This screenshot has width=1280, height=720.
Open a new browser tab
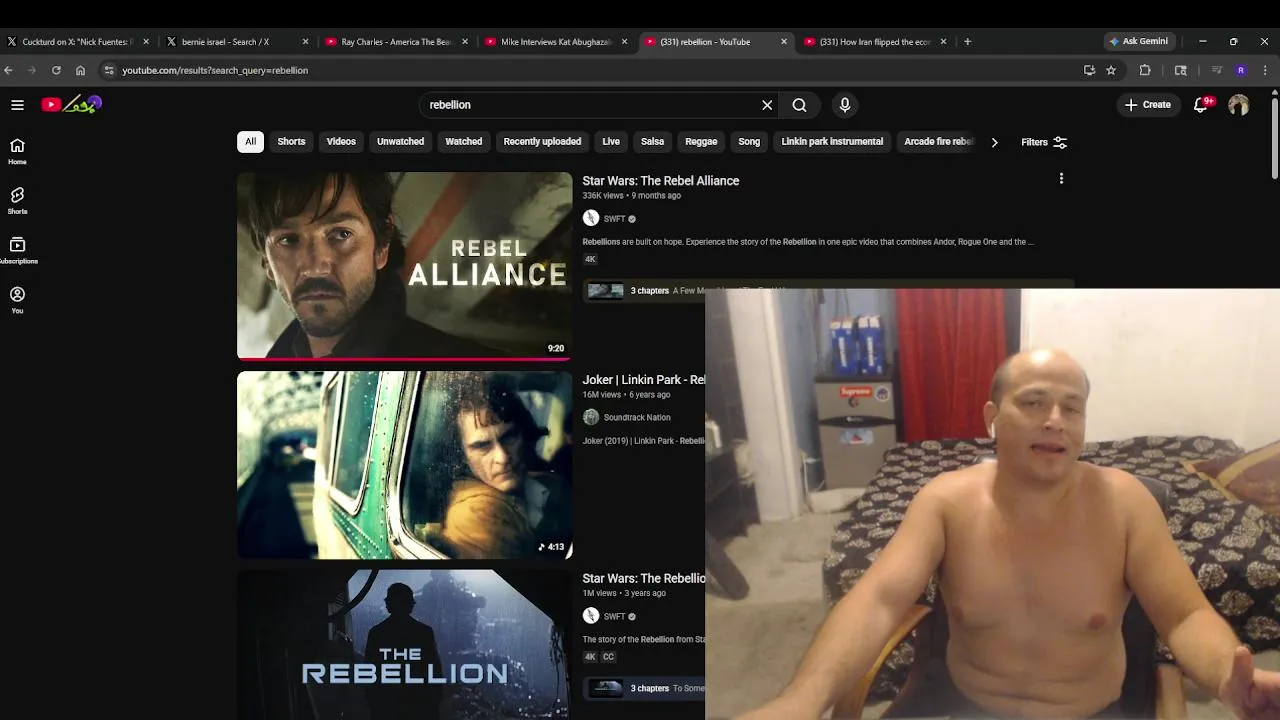pos(967,42)
